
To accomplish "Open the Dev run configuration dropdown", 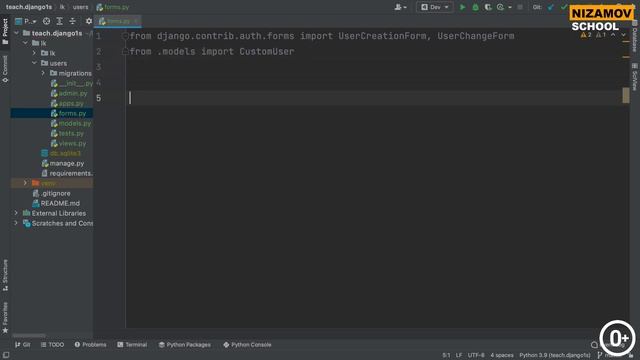I will (435, 7).
